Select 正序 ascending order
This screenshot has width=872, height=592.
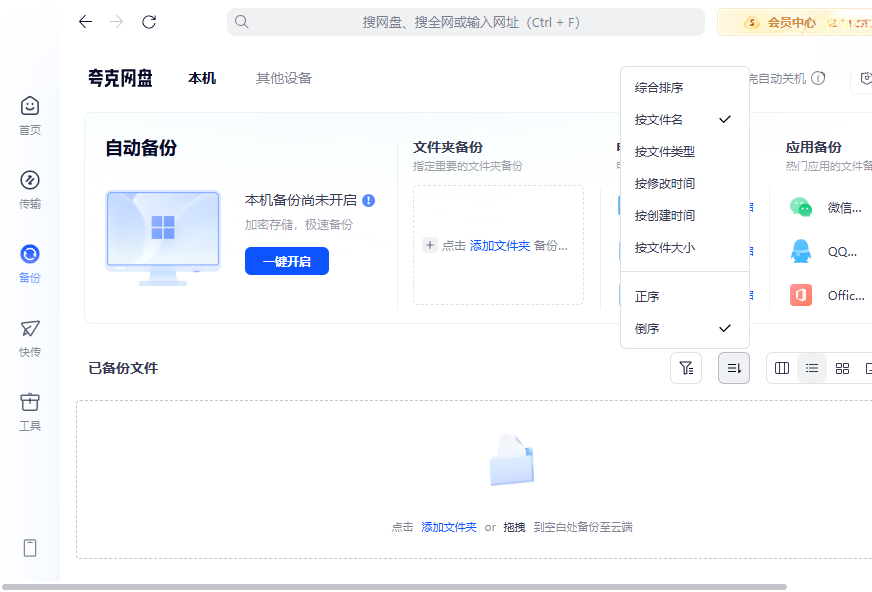[x=685, y=296]
